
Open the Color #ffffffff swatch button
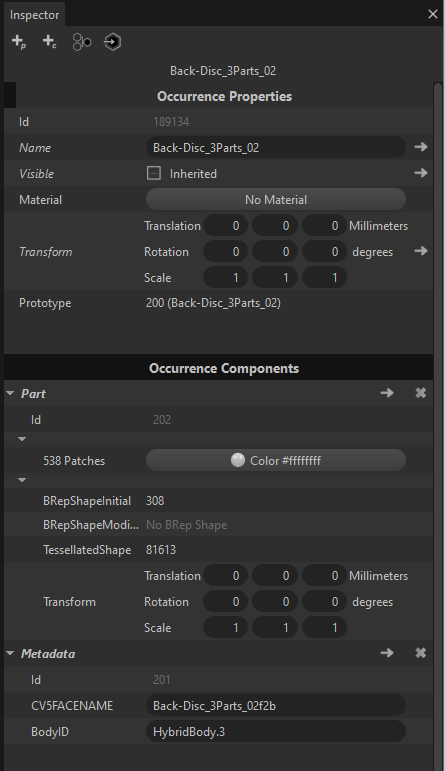(x=276, y=461)
